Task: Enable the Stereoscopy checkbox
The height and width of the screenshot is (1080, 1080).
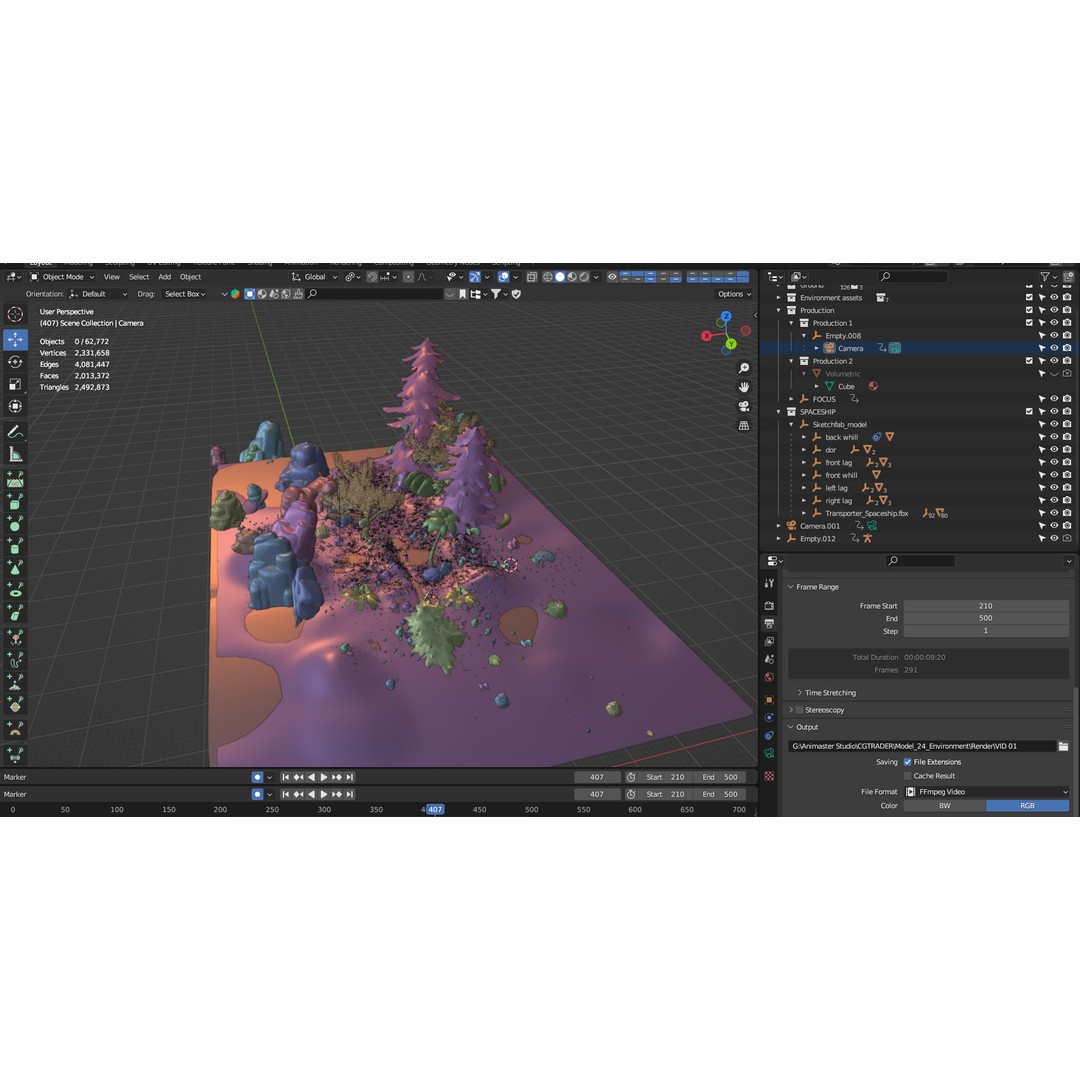Action: [800, 709]
